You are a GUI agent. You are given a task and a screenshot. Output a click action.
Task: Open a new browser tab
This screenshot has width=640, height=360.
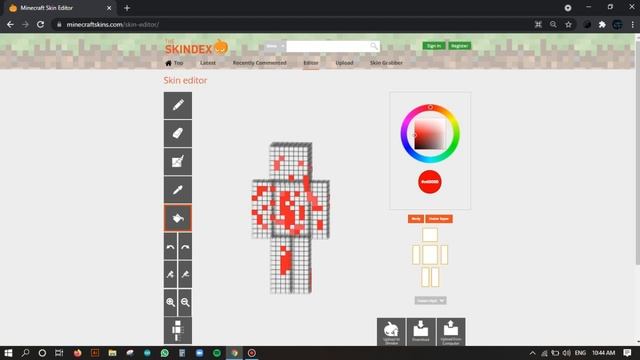(127, 8)
